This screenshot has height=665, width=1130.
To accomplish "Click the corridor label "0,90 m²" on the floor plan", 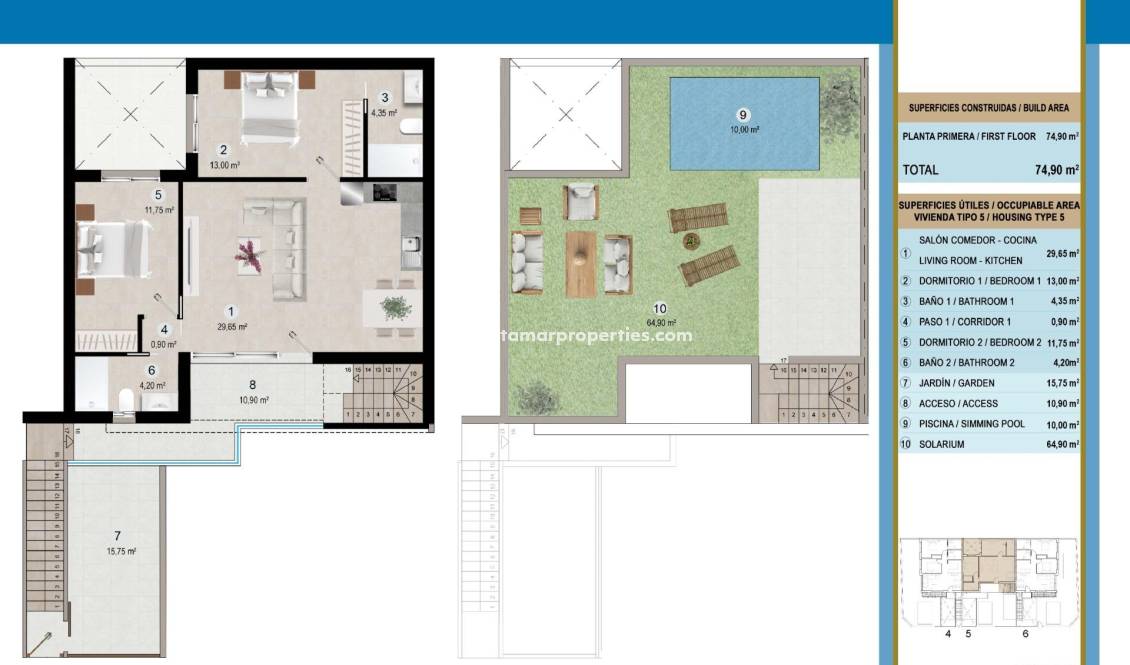I will tap(164, 344).
